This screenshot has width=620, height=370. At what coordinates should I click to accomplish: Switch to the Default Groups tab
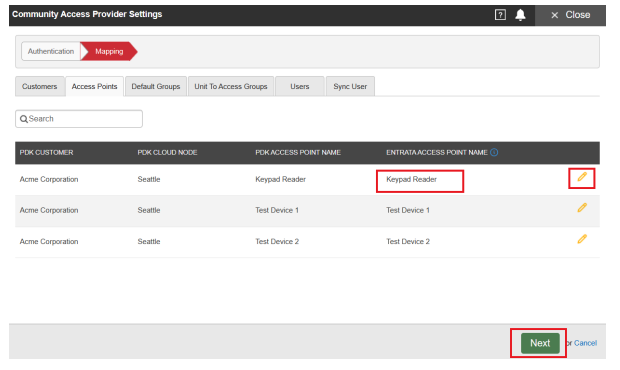pos(156,86)
